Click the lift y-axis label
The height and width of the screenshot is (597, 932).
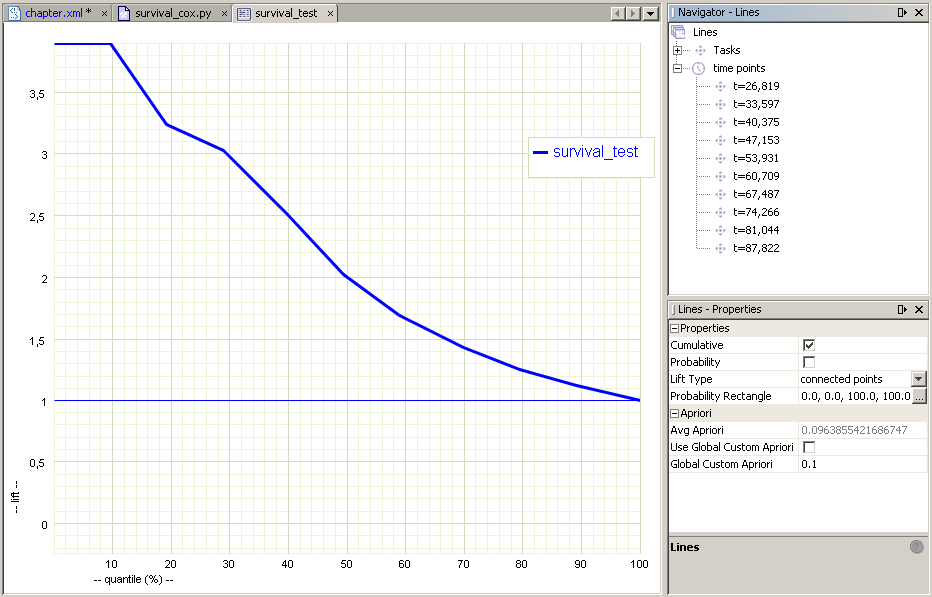pyautogui.click(x=15, y=497)
